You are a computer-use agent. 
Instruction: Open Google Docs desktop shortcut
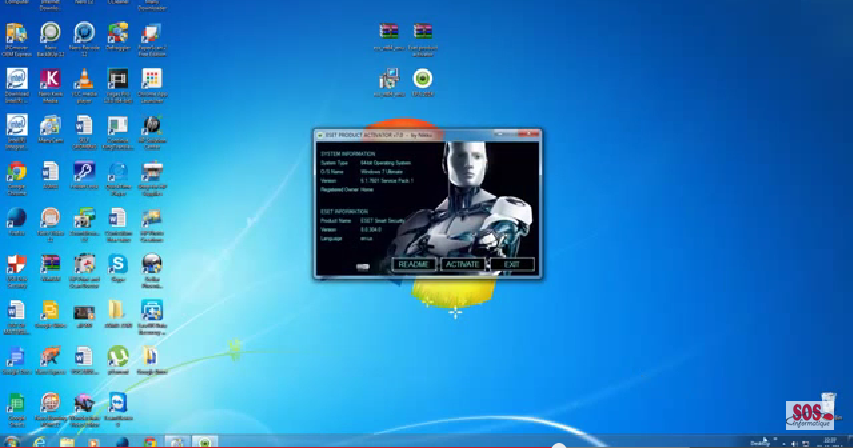pos(16,357)
